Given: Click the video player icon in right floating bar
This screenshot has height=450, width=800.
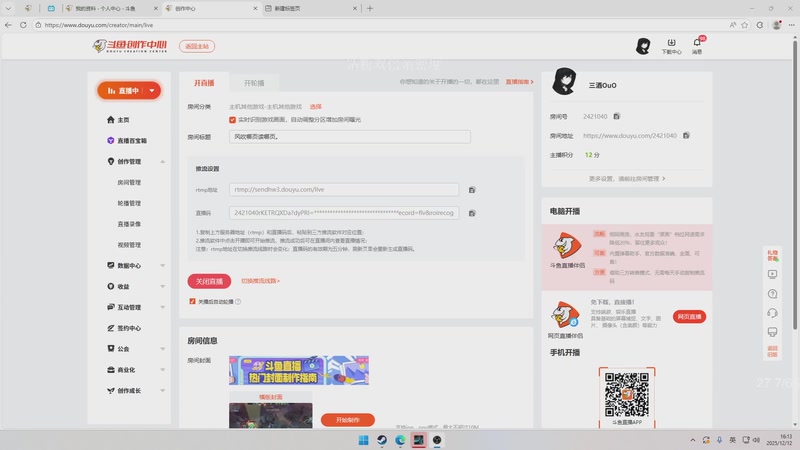Looking at the screenshot, I should pyautogui.click(x=772, y=274).
